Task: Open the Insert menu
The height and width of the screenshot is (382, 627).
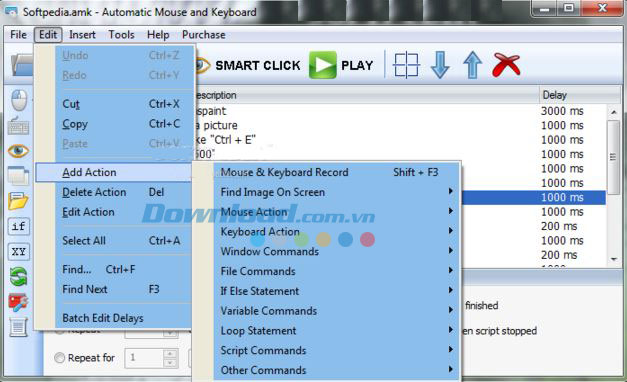Action: tap(82, 35)
